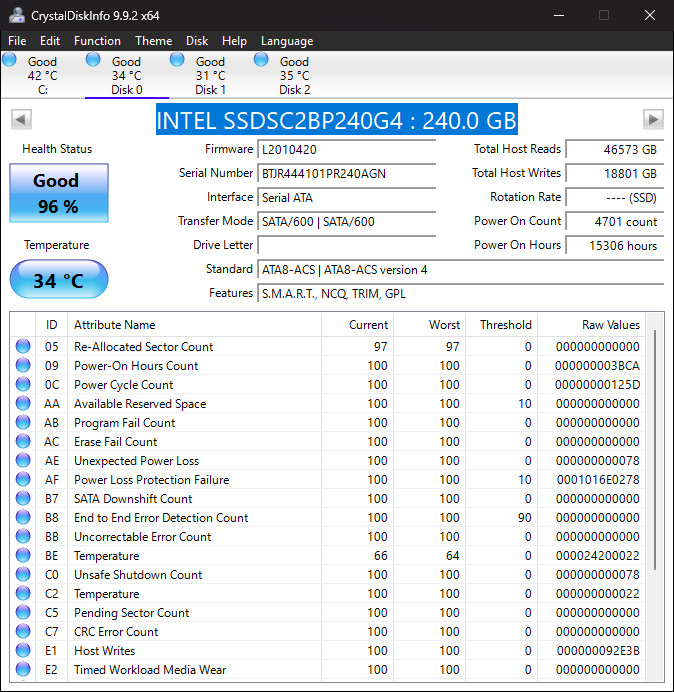Open the File menu

[17, 41]
